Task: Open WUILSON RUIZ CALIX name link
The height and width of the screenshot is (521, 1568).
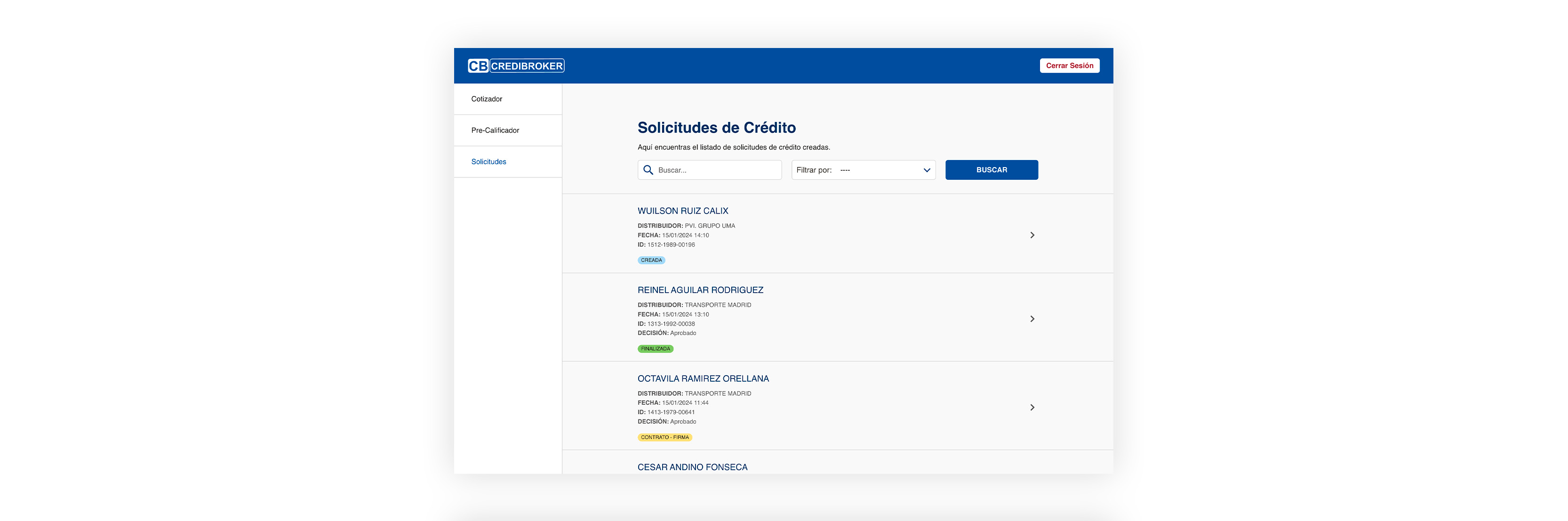Action: 682,210
